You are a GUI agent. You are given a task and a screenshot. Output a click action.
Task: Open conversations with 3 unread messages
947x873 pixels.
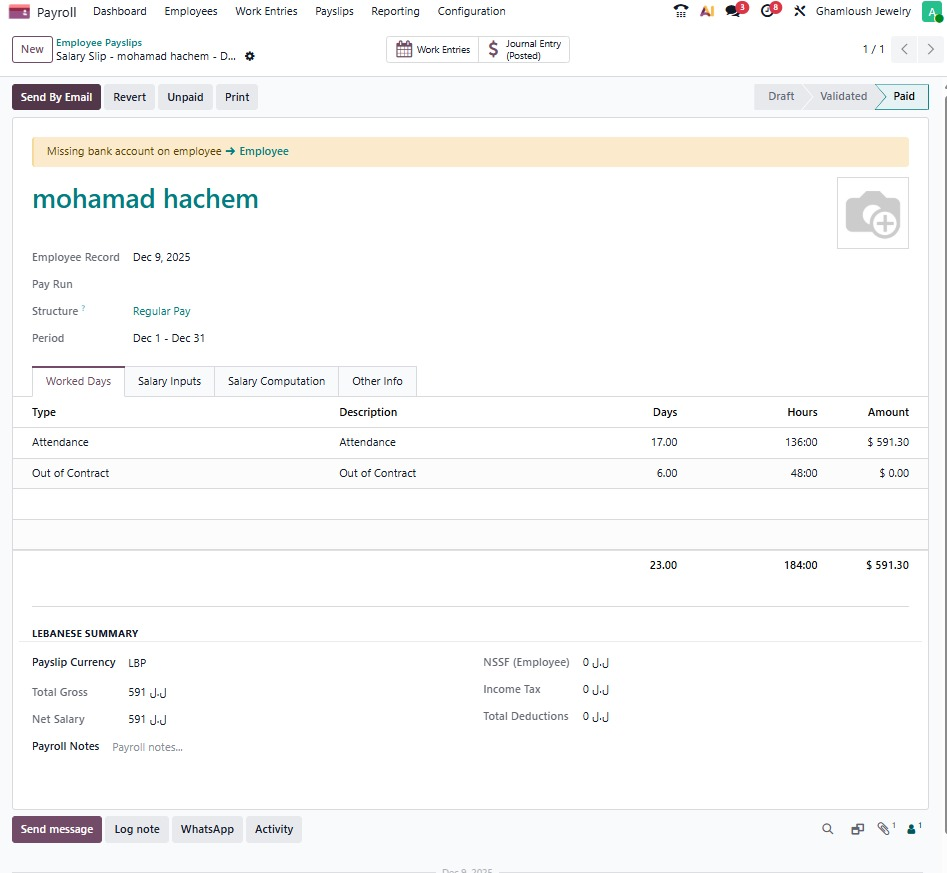pos(734,12)
